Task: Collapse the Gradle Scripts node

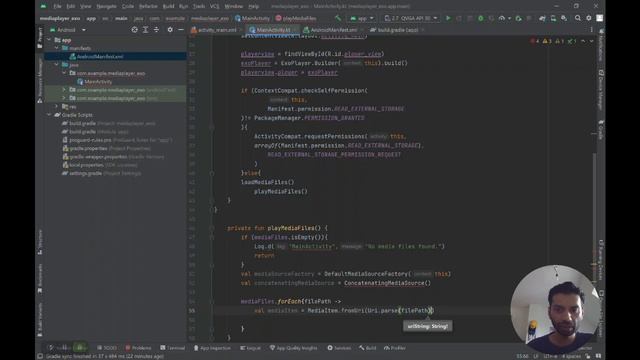Action: [x=49, y=115]
